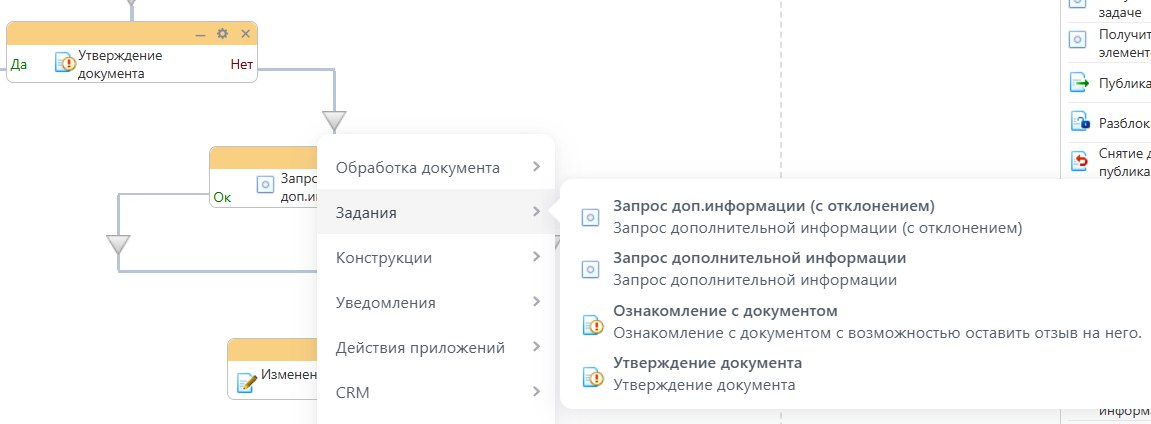Select the Снятие публикации red-arrow icon
This screenshot has width=1151, height=424.
[1079, 161]
